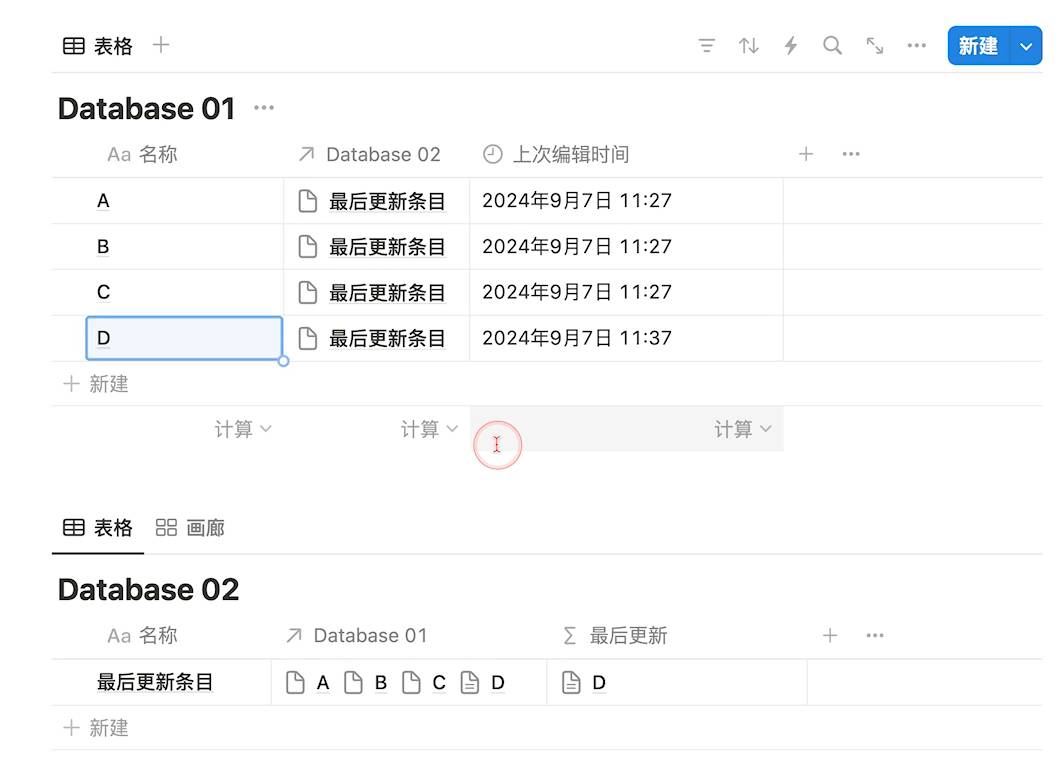The image size is (1056, 760).
Task: Click the page icon in row C's relation
Action: pyautogui.click(x=308, y=292)
